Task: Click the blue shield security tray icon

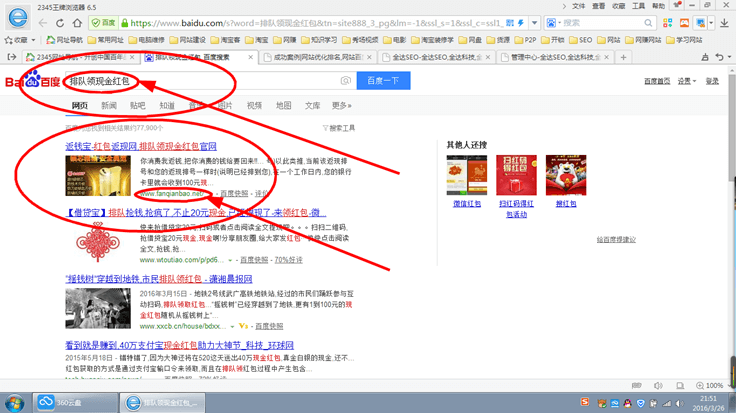Action: [x=640, y=403]
